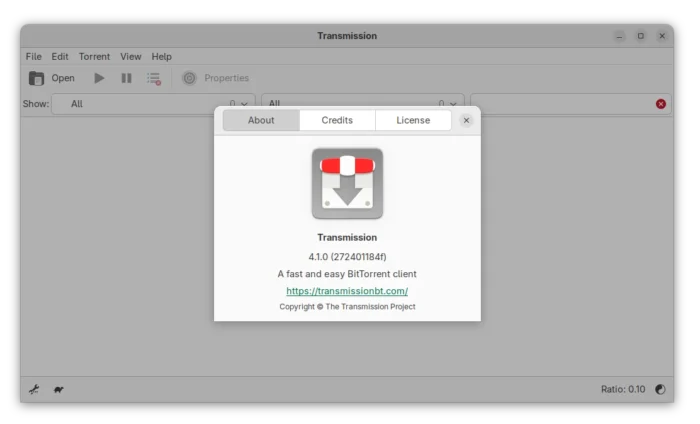Click the version text 4.1.0 (272401184f)
This screenshot has height=424, width=700.
coord(347,257)
